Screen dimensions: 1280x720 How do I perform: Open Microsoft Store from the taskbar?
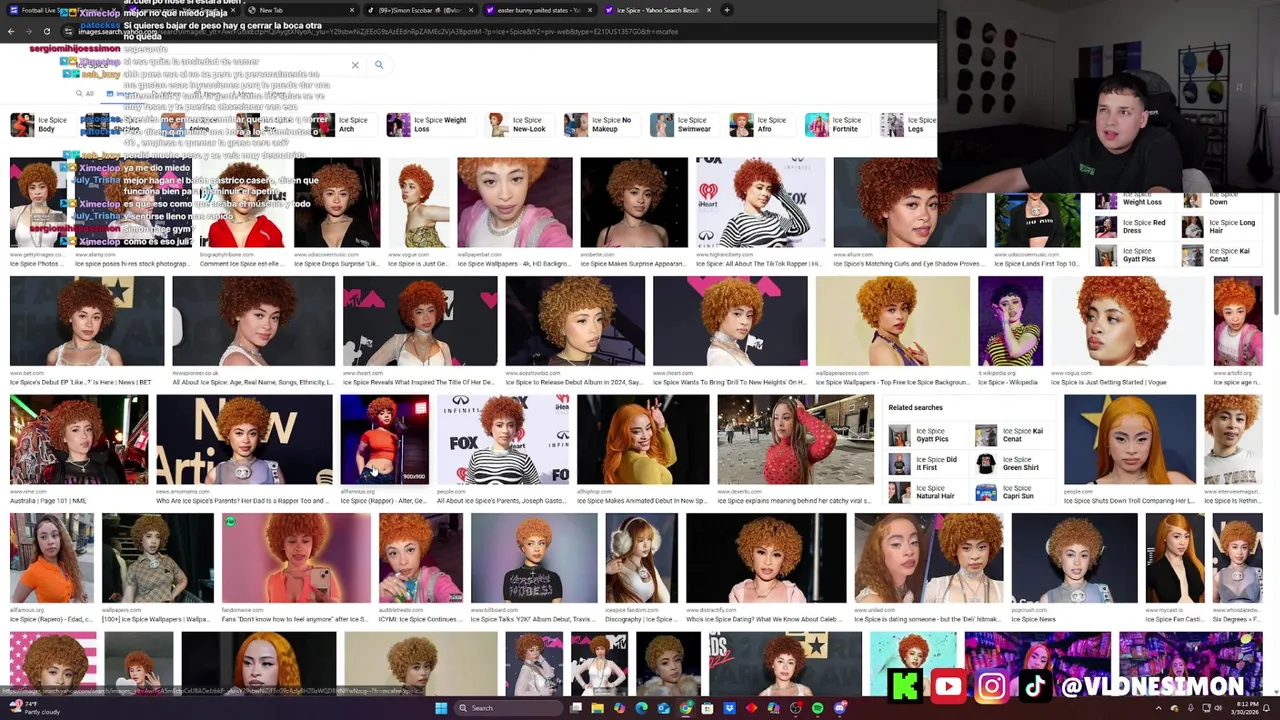click(707, 708)
